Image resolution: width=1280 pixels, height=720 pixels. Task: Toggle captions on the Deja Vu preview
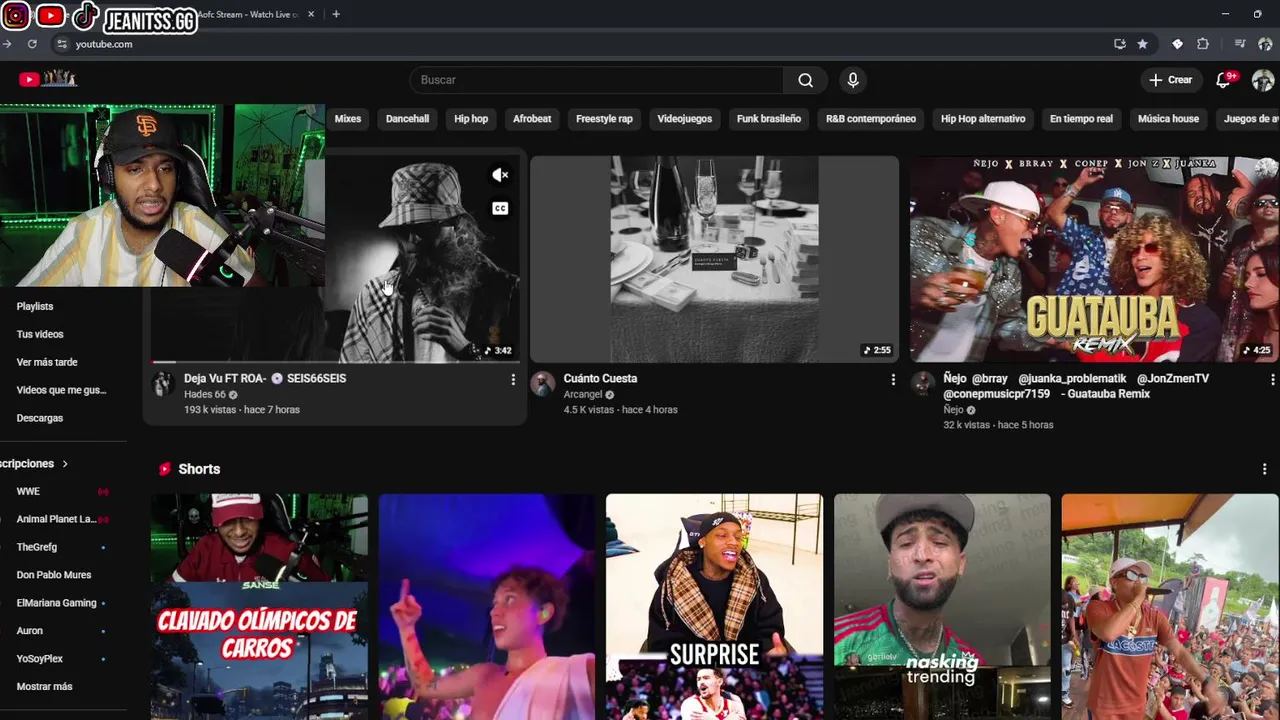(x=500, y=208)
